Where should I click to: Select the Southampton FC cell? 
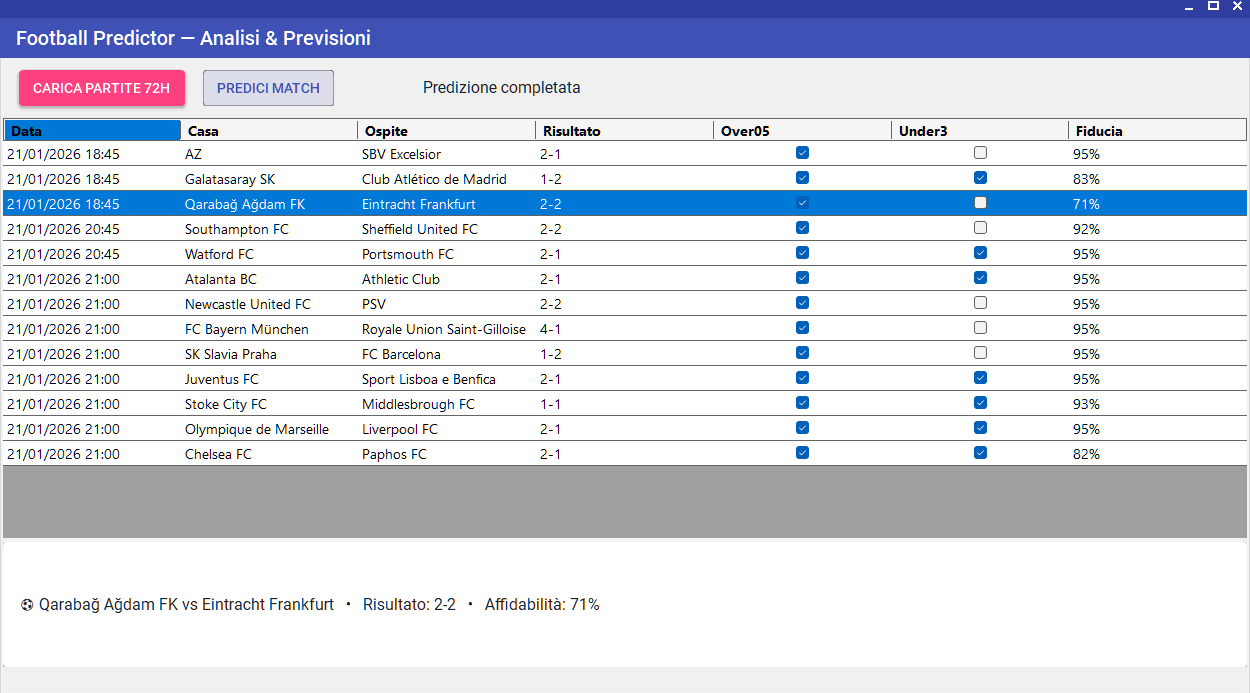pyautogui.click(x=269, y=229)
